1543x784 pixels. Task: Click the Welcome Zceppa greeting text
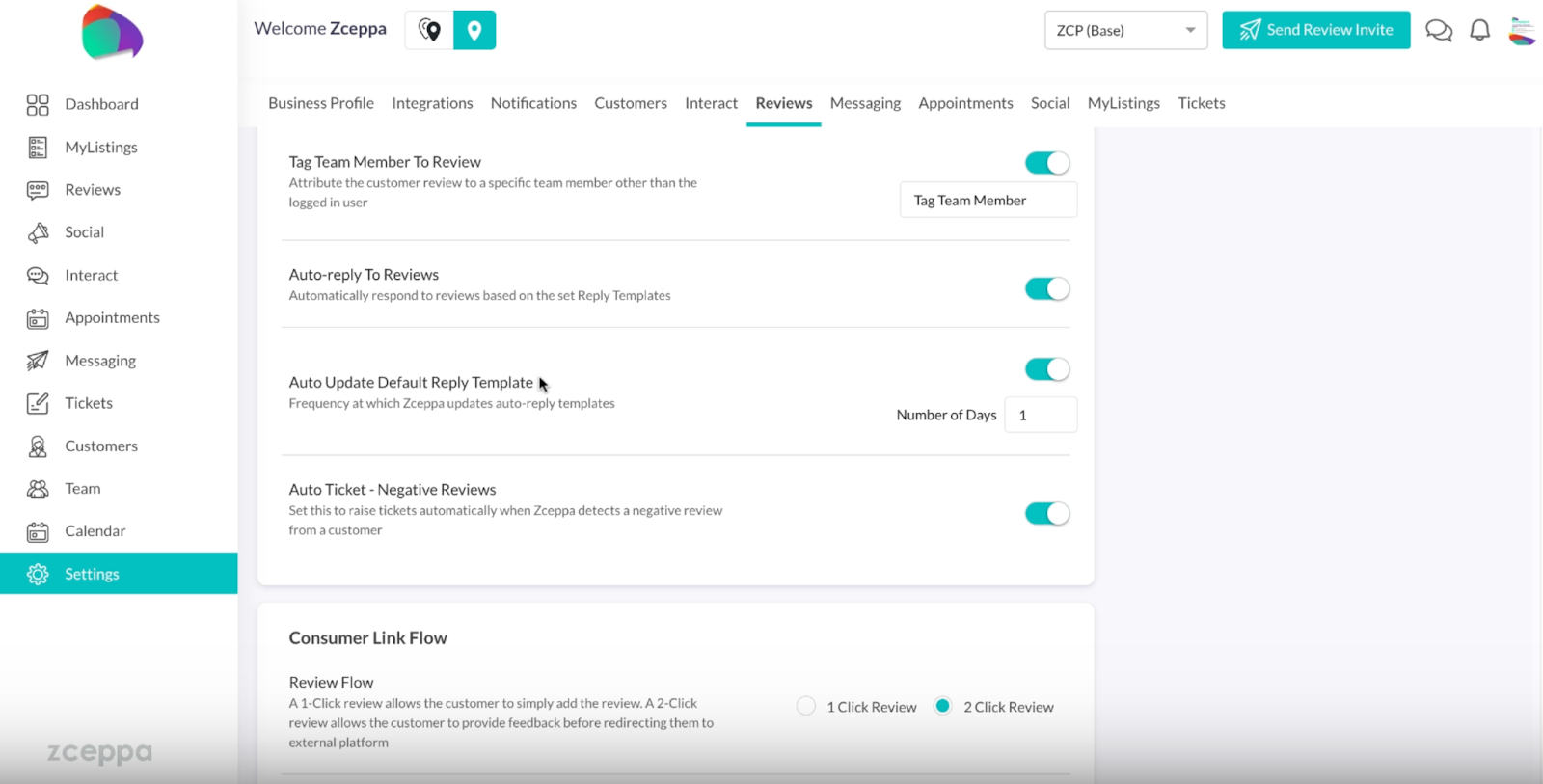[x=320, y=29]
